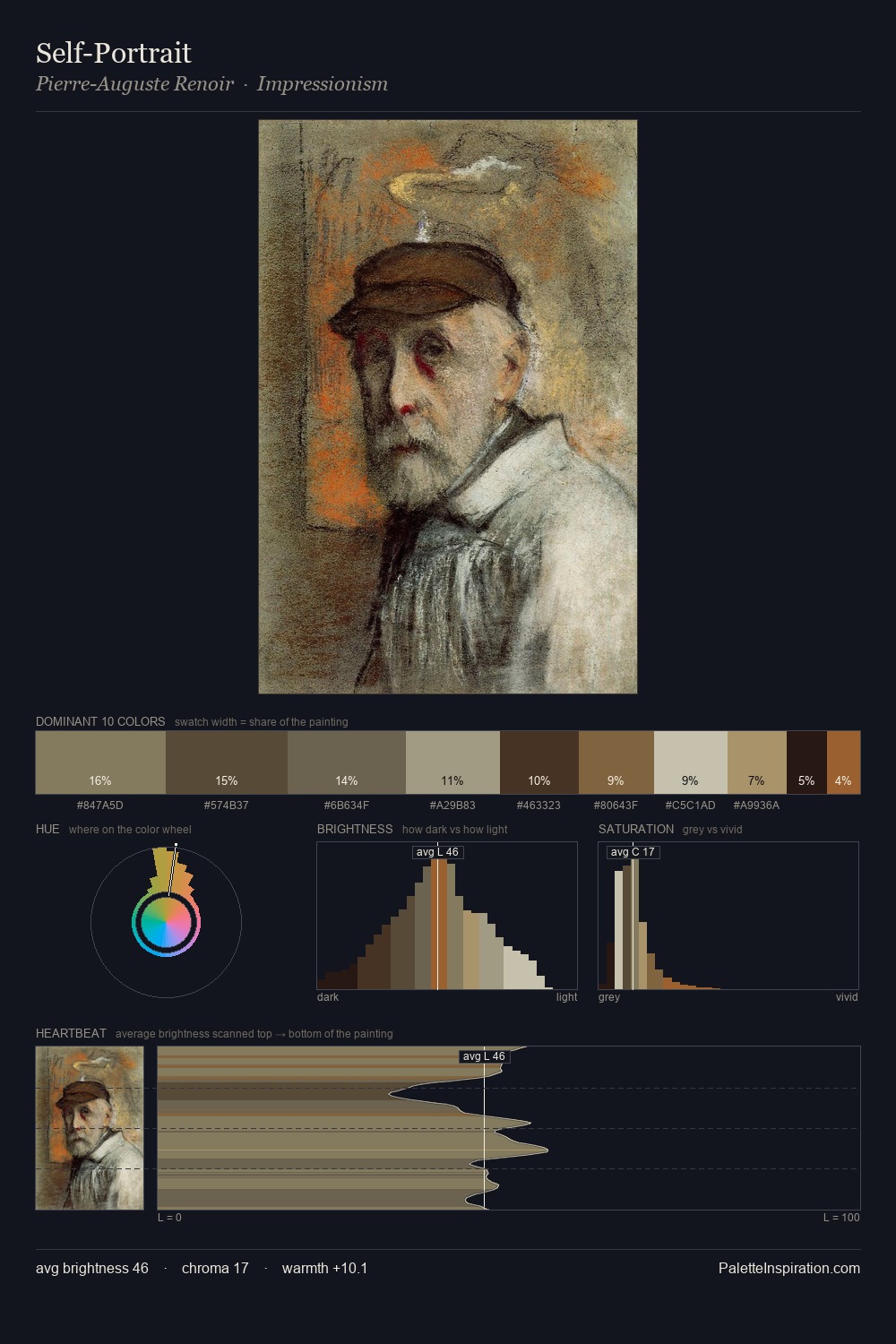Click the hex label #A29B83
The width and height of the screenshot is (896, 1344).
coord(452,806)
